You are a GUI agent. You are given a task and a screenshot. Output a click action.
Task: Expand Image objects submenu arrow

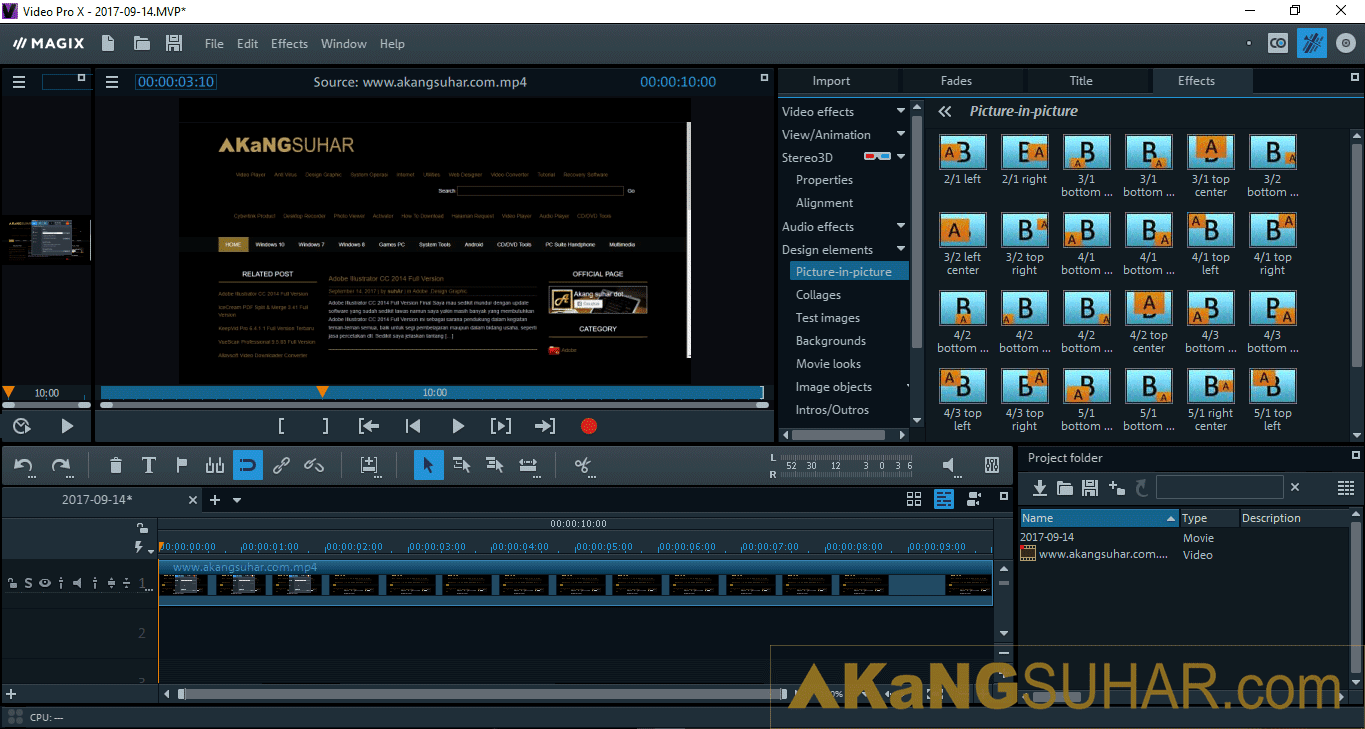pyautogui.click(x=908, y=386)
